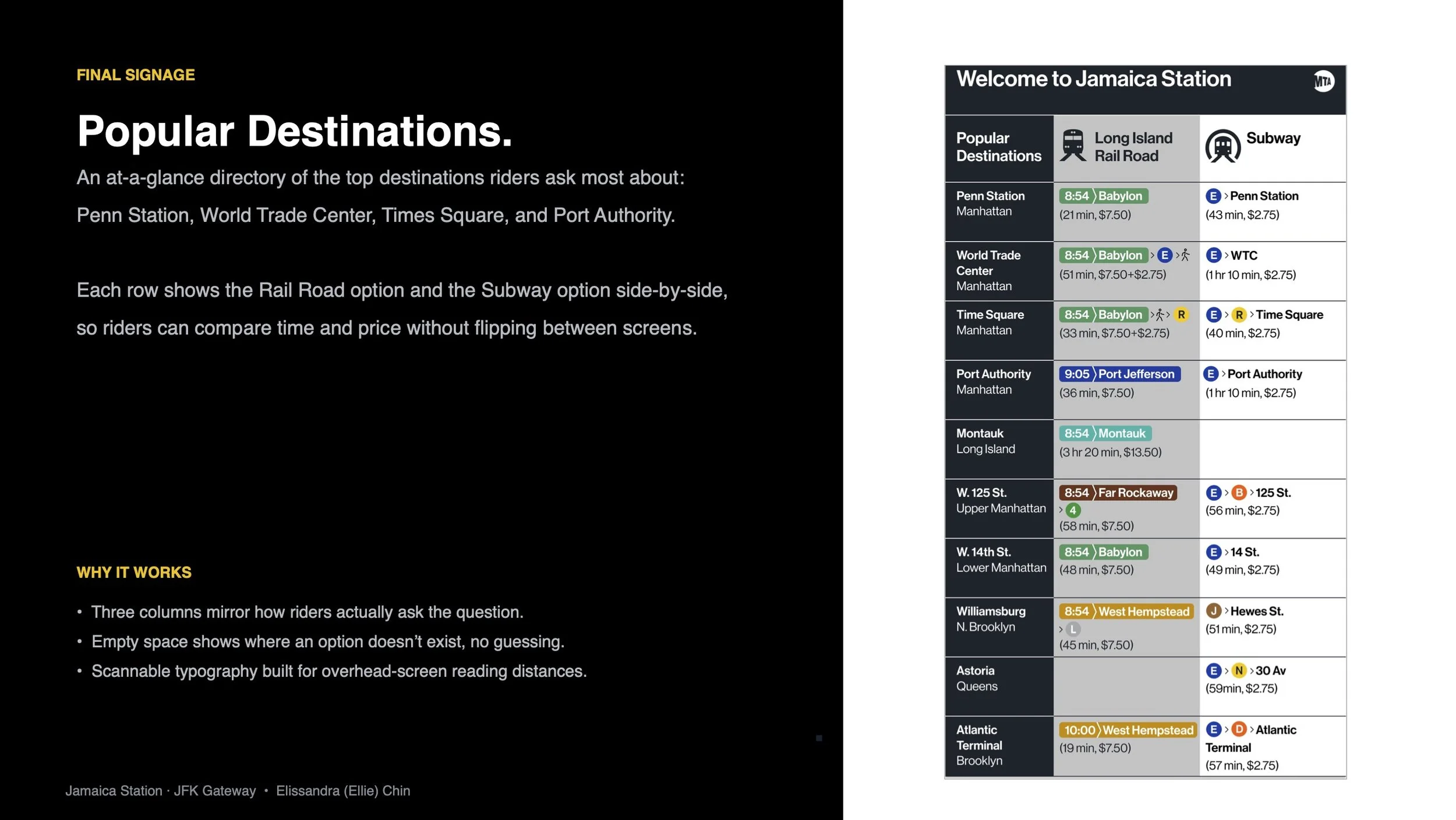Screen dimensions: 1456x820
Task: Click the 8:54 Babylon badge in Penn Station row
Action: coord(1103,196)
